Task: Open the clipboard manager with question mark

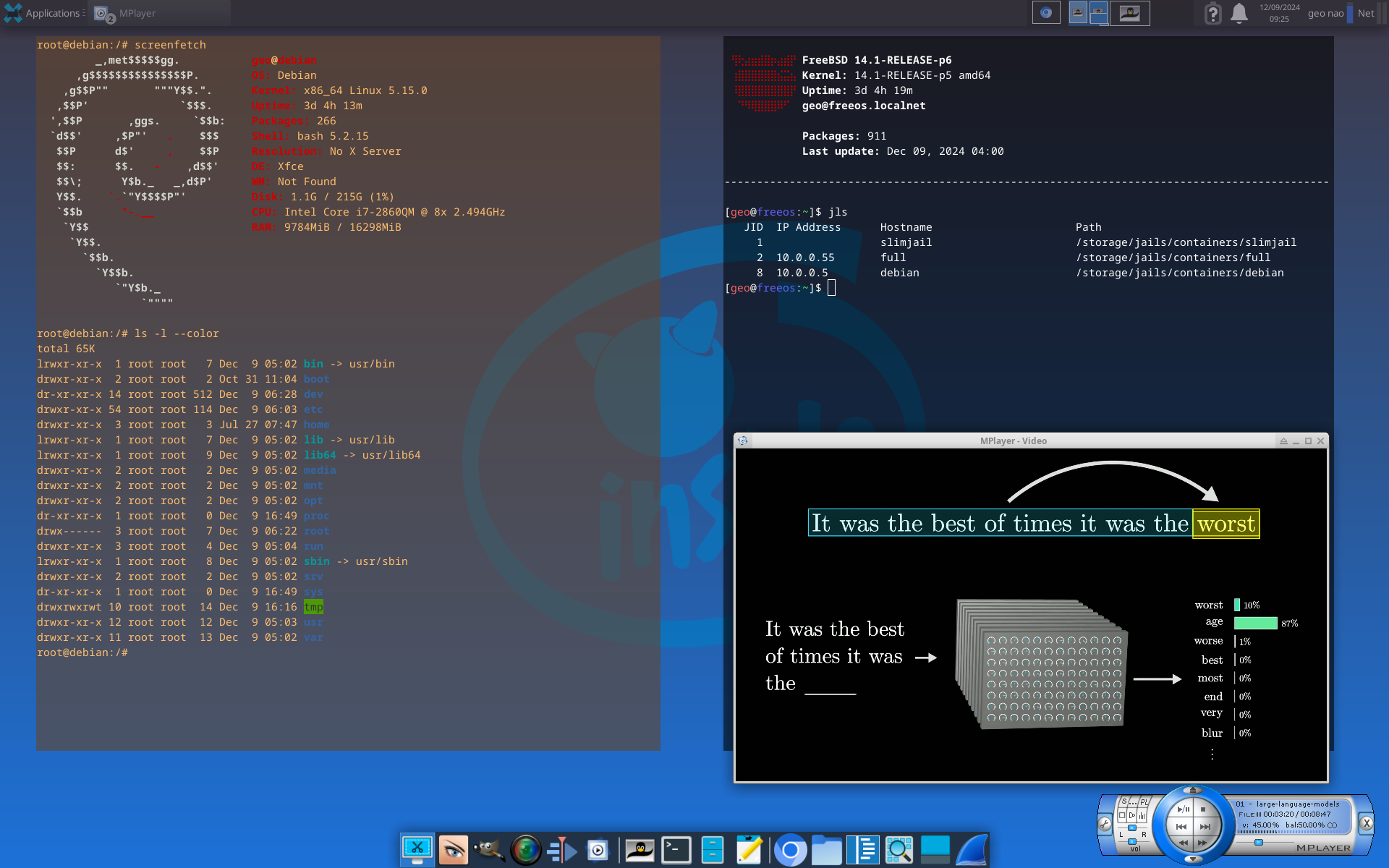Action: (x=1213, y=13)
